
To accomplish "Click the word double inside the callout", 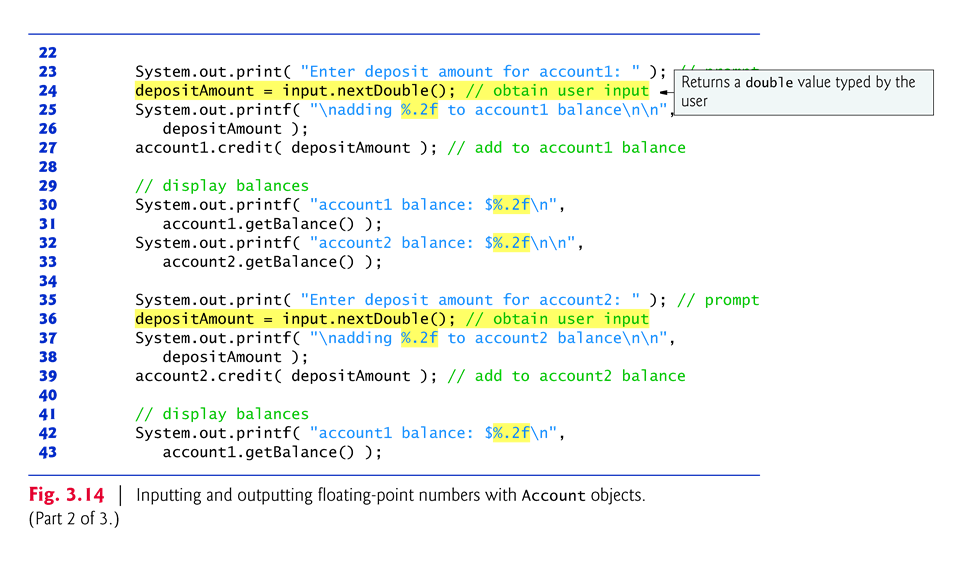I will pos(770,83).
